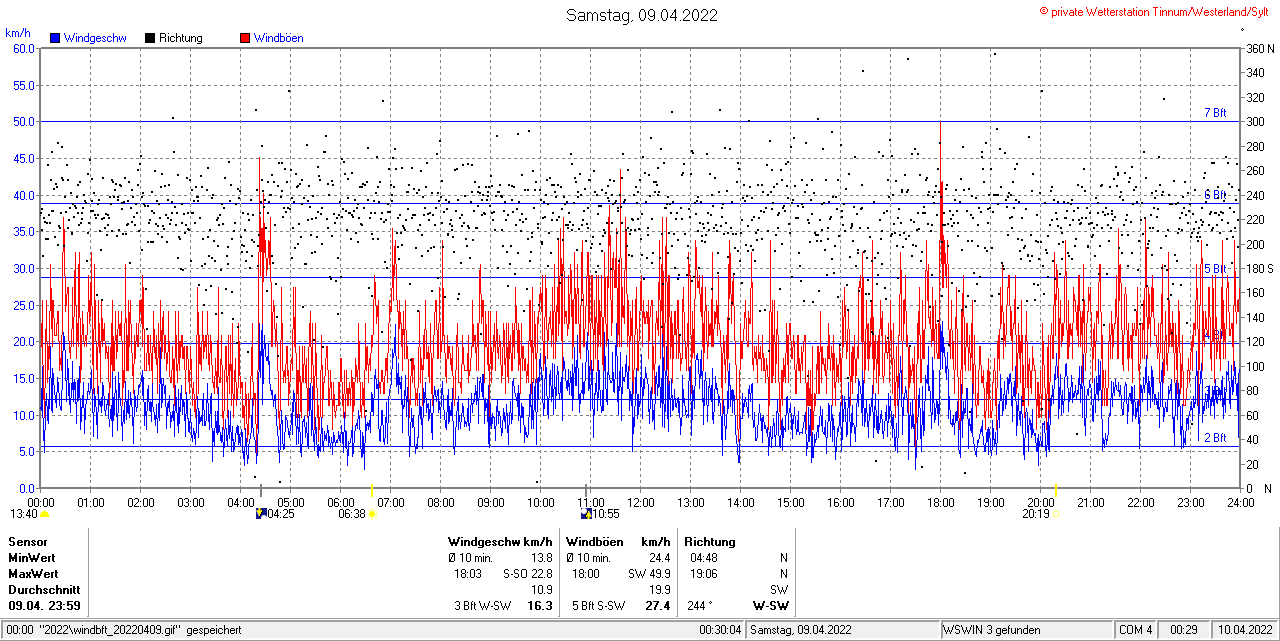Click the gray tick mark above 04:25
The width and height of the screenshot is (1280, 641).
261,490
